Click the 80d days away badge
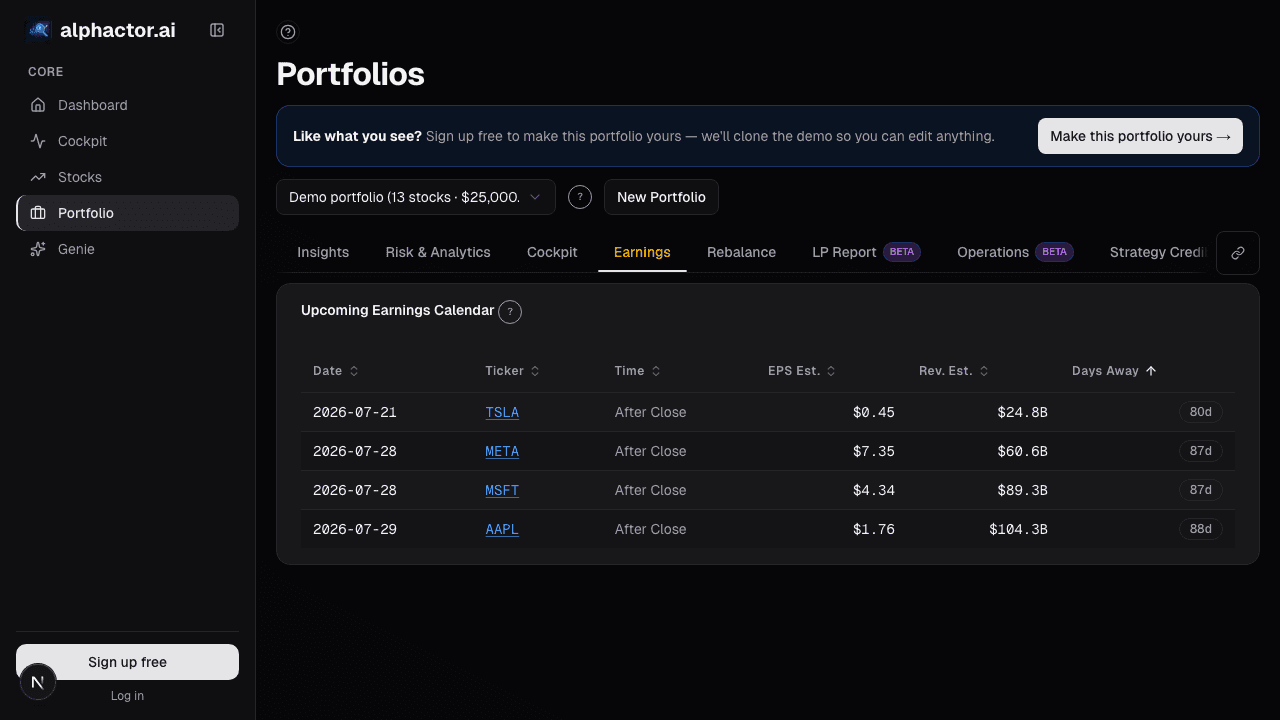The width and height of the screenshot is (1280, 720). [x=1200, y=412]
